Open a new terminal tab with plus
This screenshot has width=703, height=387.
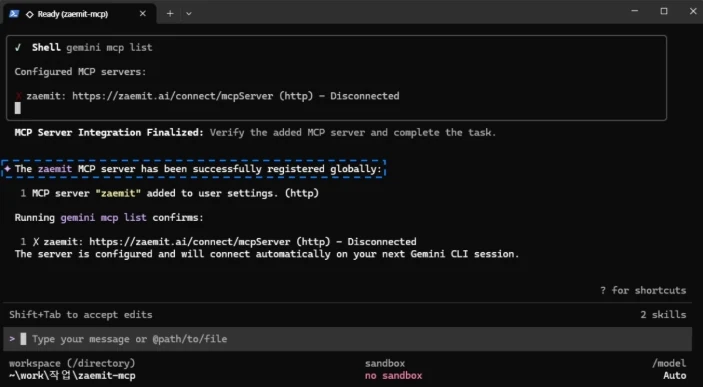(x=170, y=13)
